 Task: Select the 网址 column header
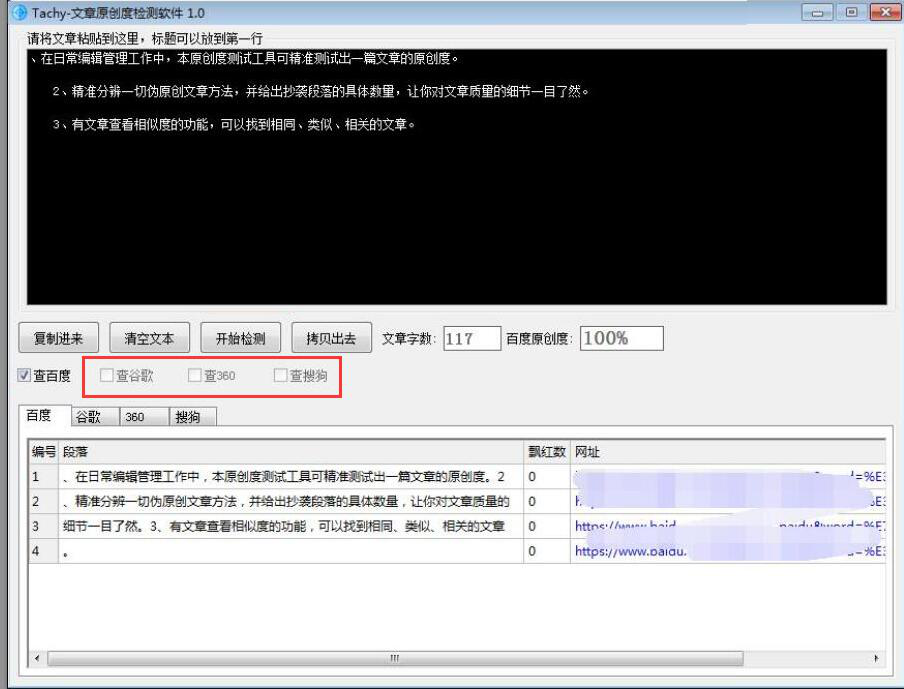pyautogui.click(x=728, y=452)
